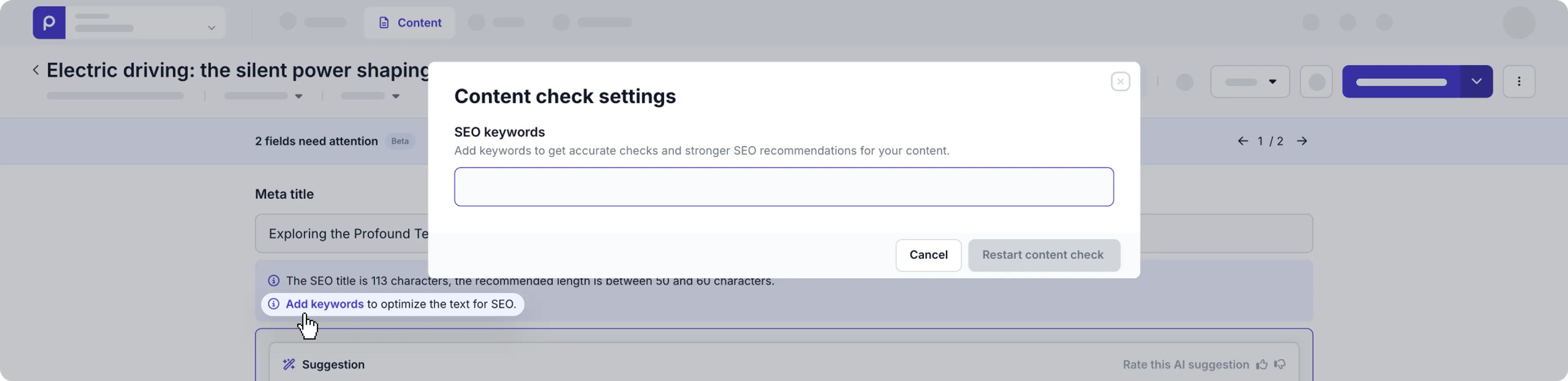Click the back arrow beside the article title

35,69
